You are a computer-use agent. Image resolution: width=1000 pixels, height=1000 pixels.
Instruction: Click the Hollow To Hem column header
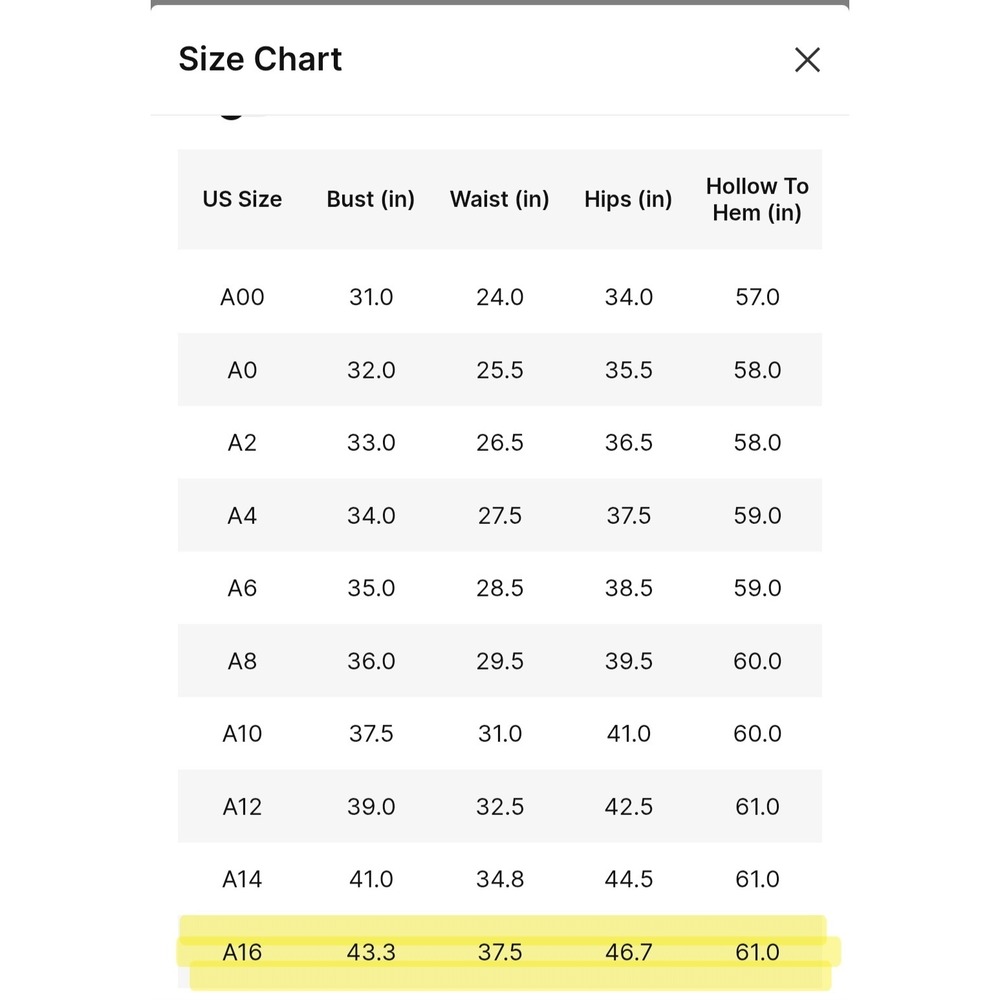757,199
